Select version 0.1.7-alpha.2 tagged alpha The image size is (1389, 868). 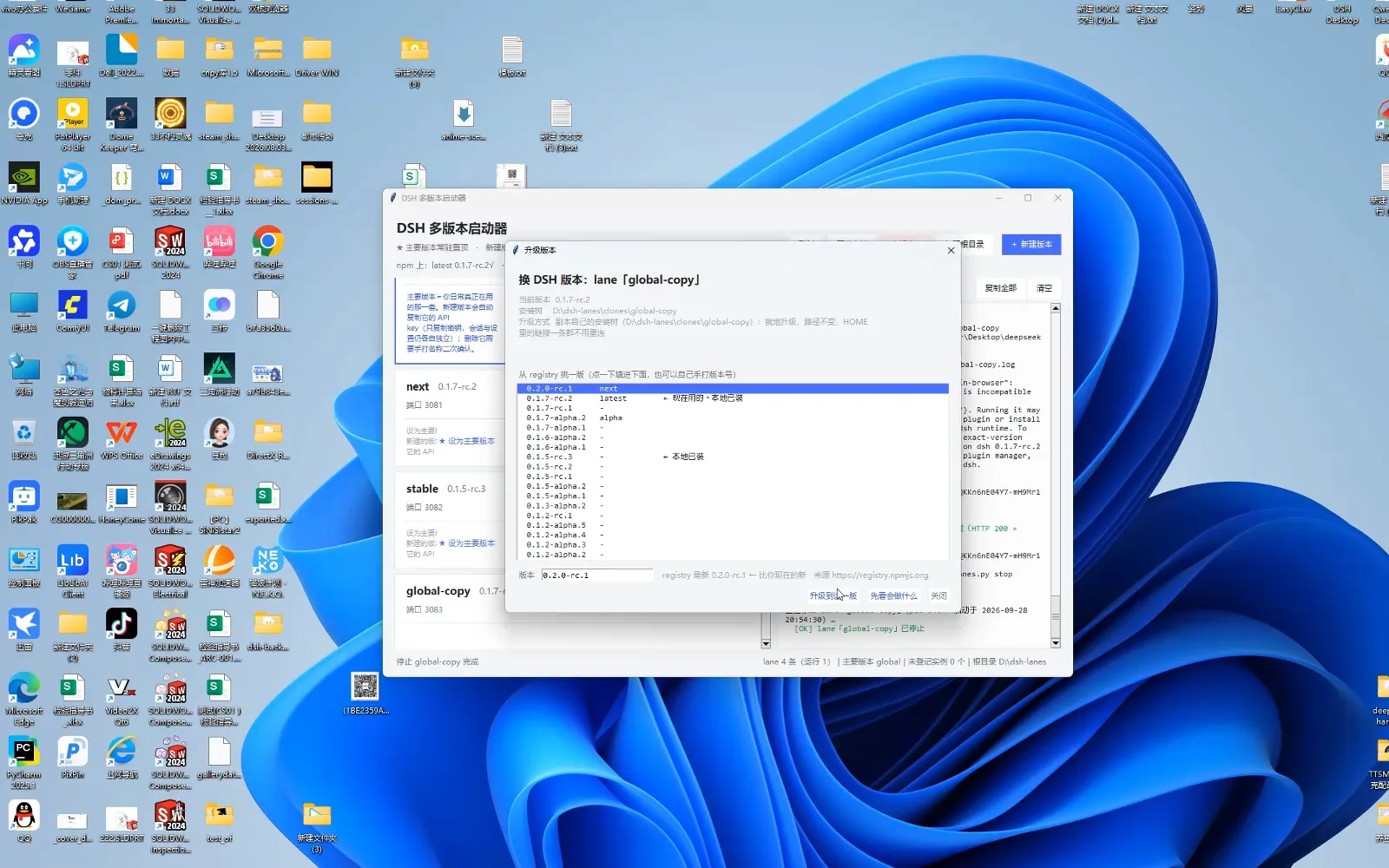733,418
